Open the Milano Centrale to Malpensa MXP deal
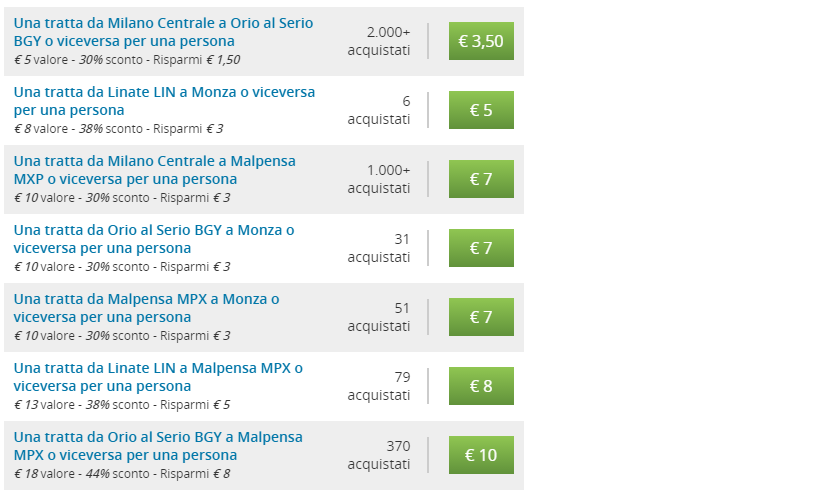 [155, 170]
